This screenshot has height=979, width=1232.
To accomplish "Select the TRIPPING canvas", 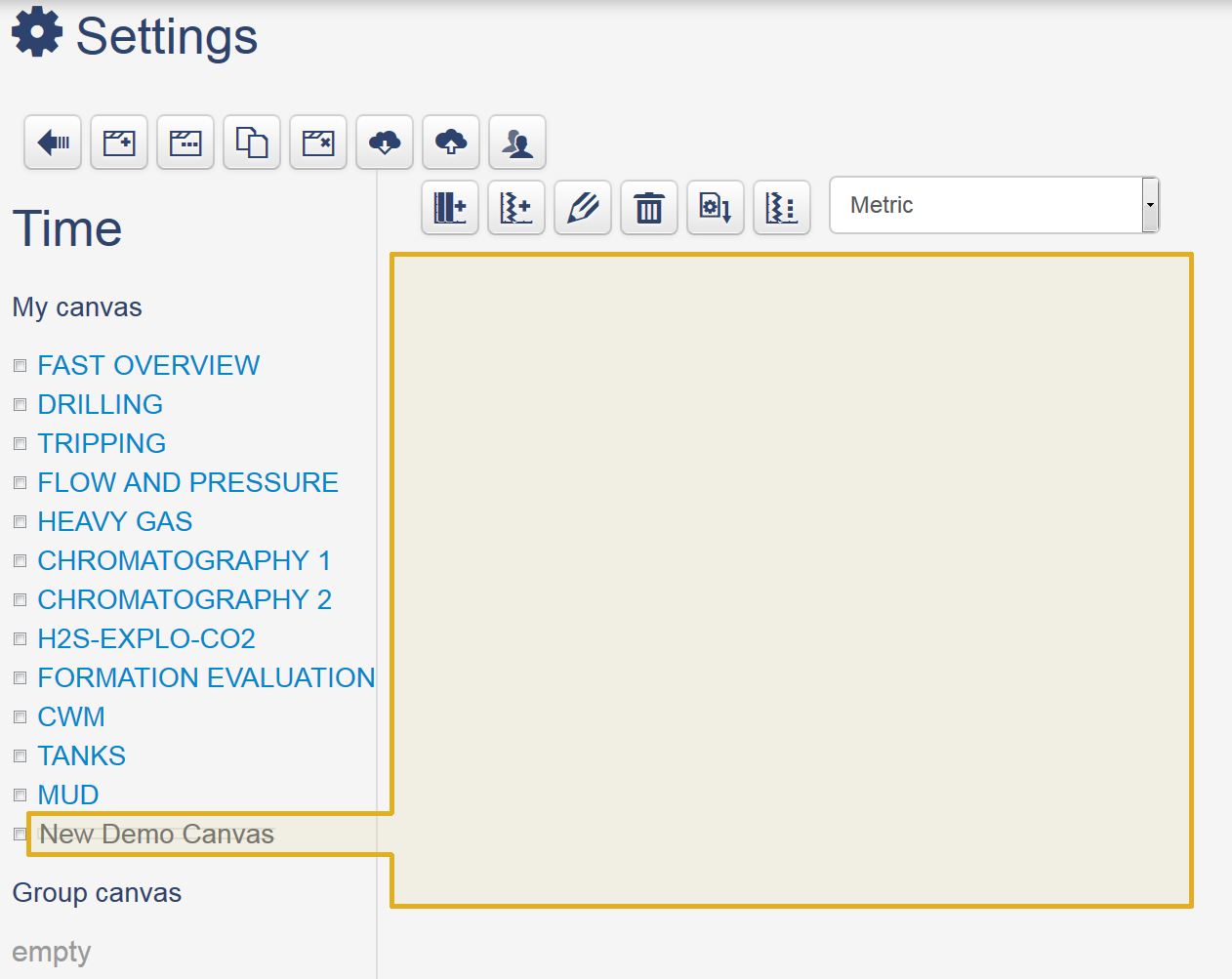I will click(102, 443).
